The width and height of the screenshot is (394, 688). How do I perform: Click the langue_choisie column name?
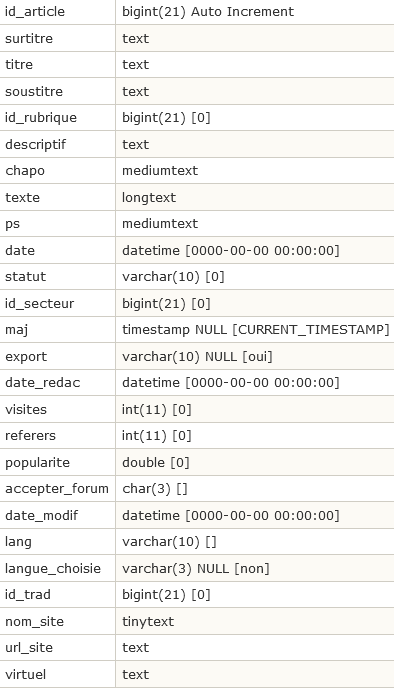coord(53,568)
